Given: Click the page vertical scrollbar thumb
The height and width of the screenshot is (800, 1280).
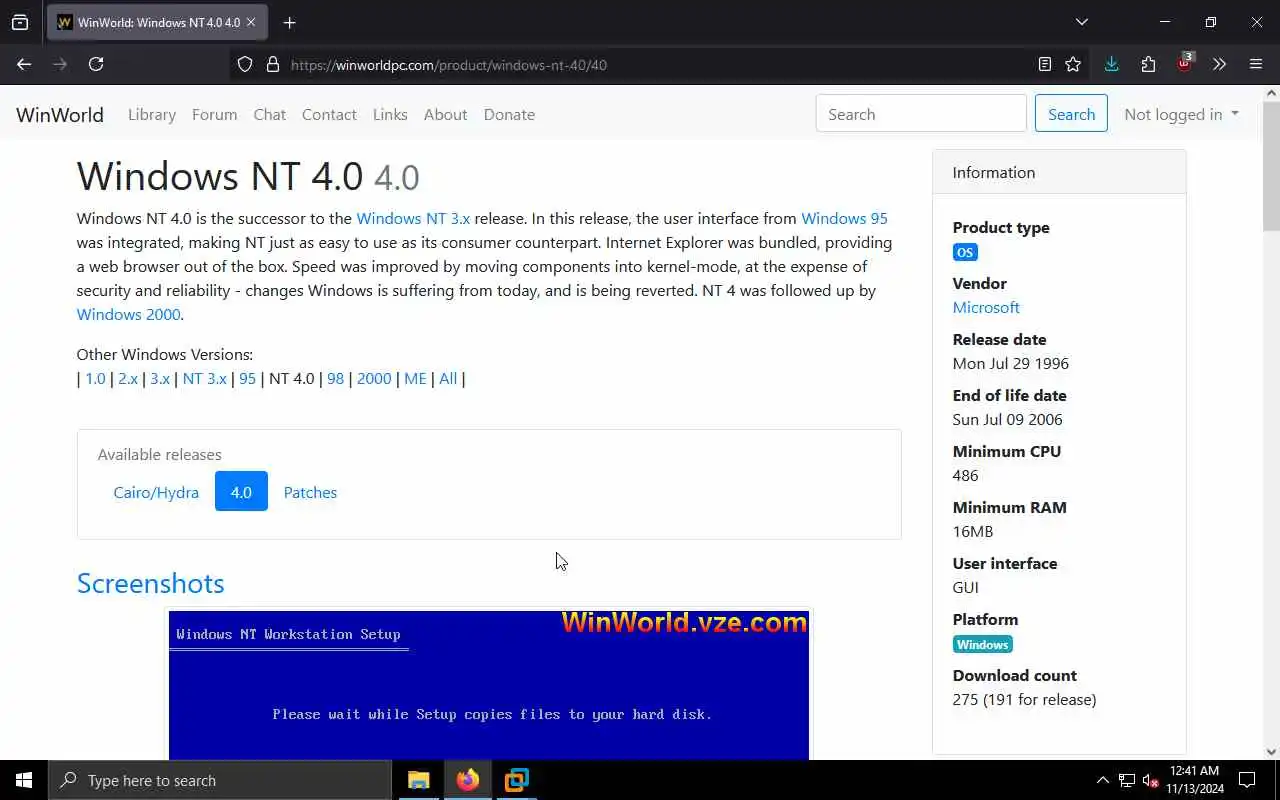Looking at the screenshot, I should pos(1271,165).
